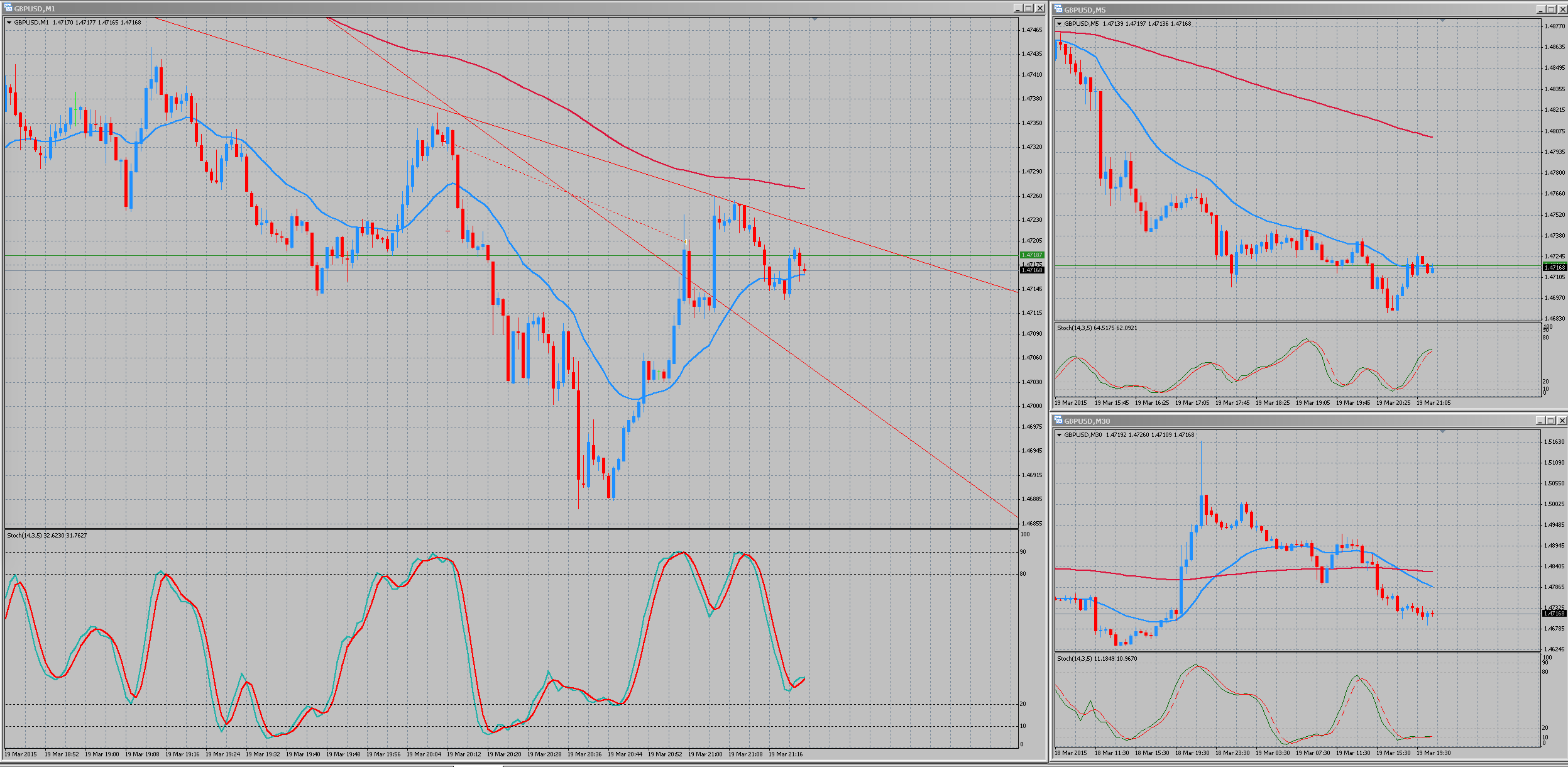Screen dimensions: 1568x767
Task: Expand the GBPUSD,M5 one-click trading arrow
Action: tap(1060, 24)
